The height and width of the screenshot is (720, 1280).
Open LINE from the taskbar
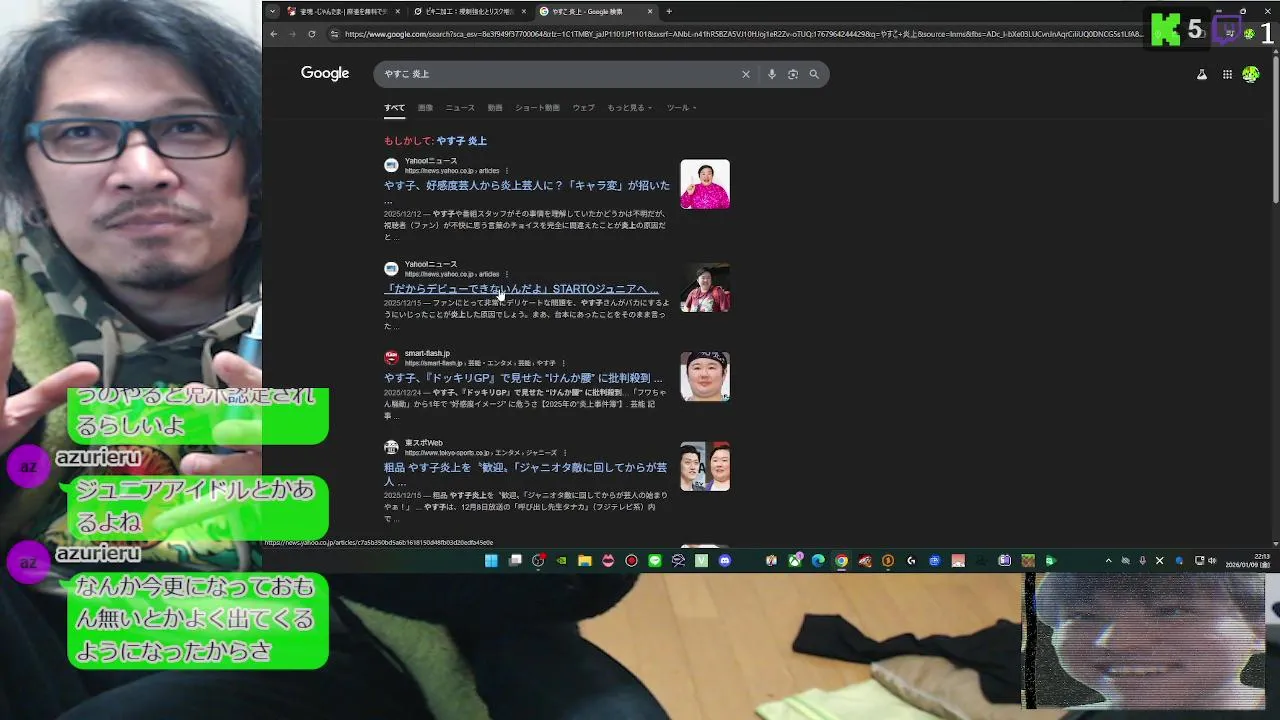(655, 561)
